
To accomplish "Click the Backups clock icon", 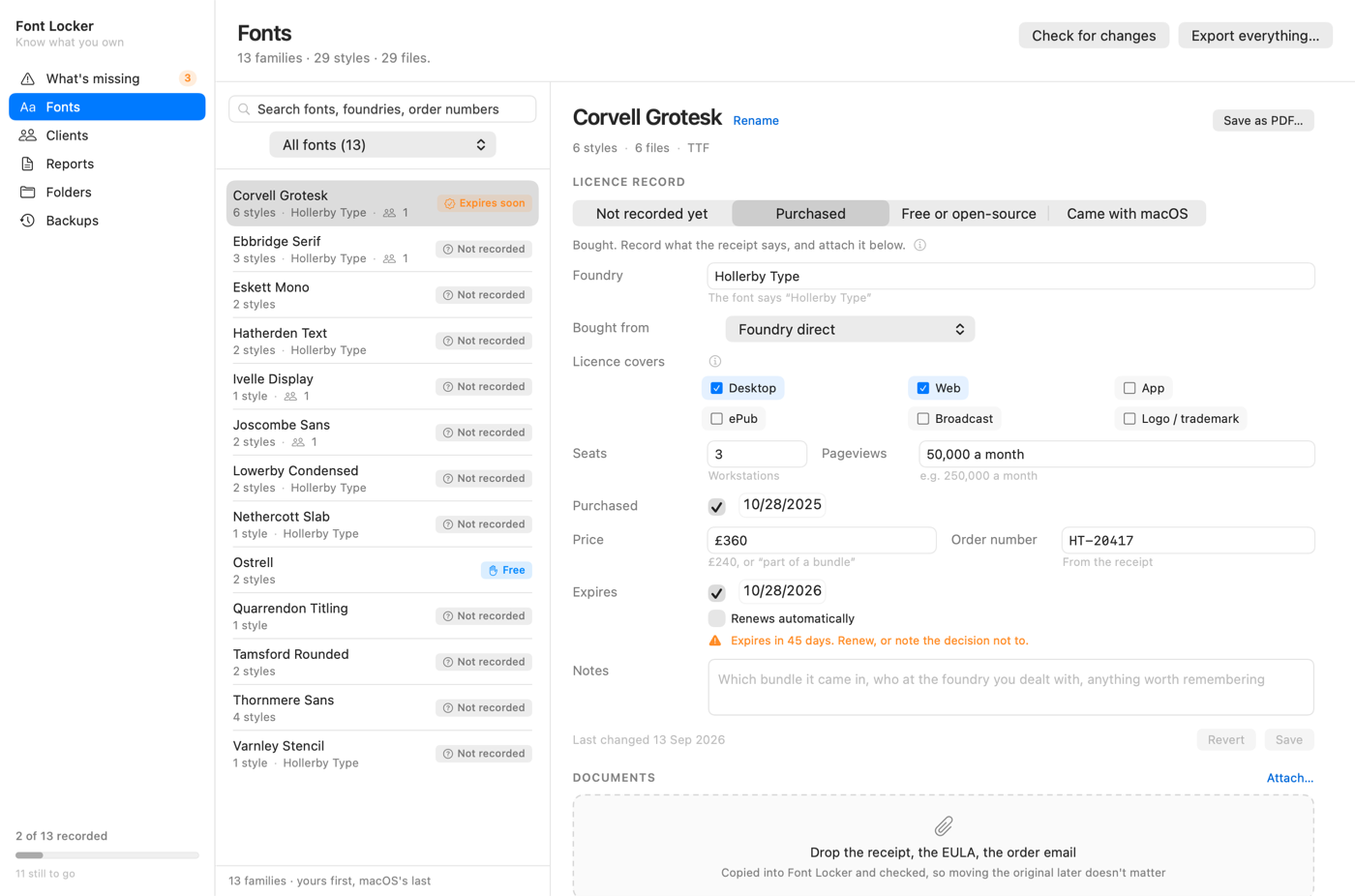I will click(x=27, y=221).
